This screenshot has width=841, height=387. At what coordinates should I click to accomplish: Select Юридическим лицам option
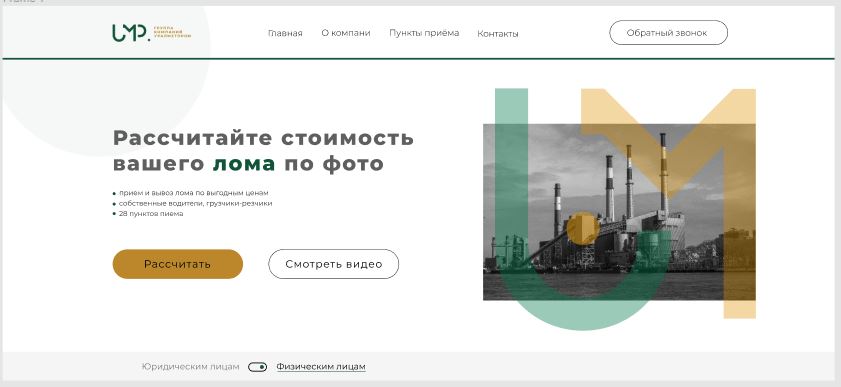pyautogui.click(x=190, y=367)
